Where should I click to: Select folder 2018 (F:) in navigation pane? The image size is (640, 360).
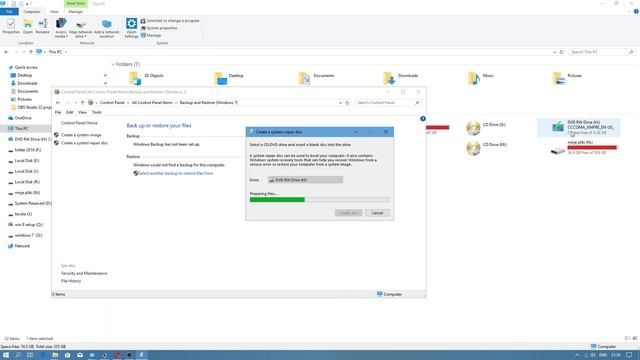(24, 150)
